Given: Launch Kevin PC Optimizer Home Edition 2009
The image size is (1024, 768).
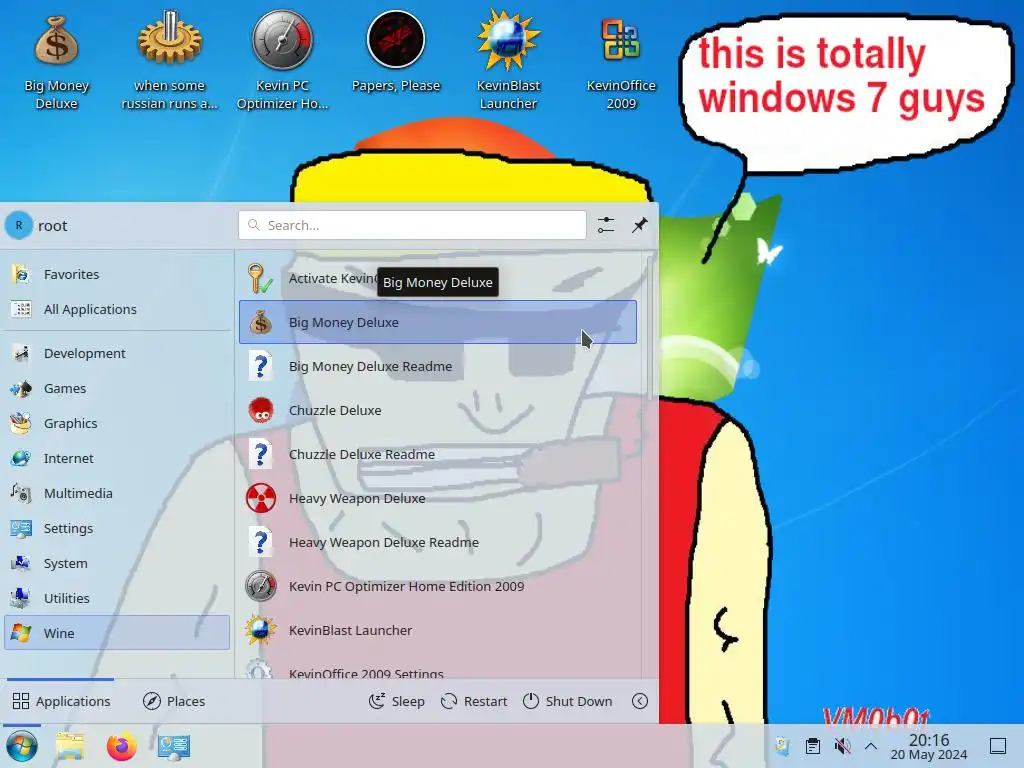Looking at the screenshot, I should coord(438,586).
